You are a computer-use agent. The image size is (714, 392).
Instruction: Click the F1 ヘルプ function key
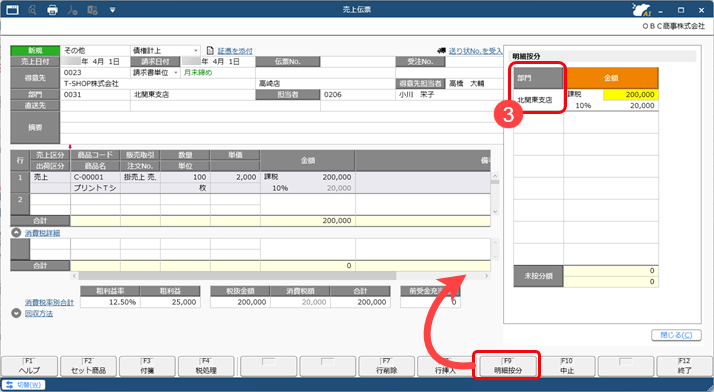(x=29, y=366)
